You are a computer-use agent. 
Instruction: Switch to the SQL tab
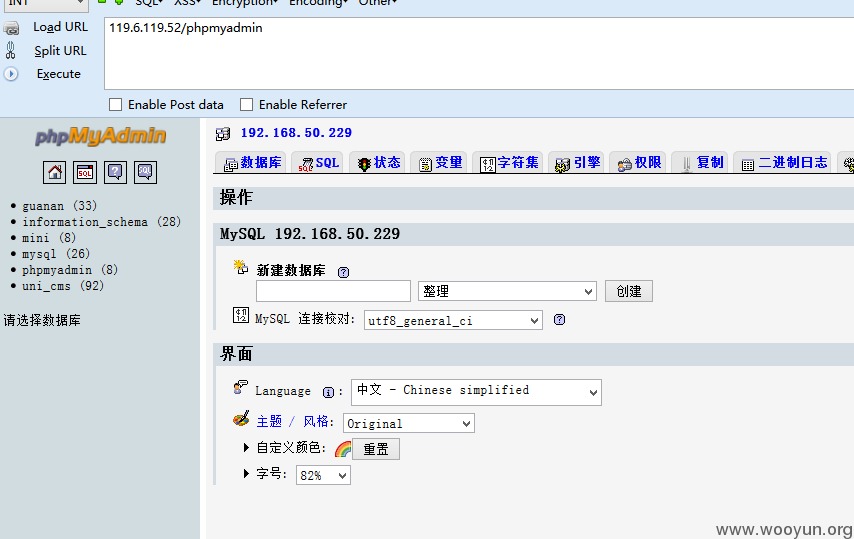(318, 163)
